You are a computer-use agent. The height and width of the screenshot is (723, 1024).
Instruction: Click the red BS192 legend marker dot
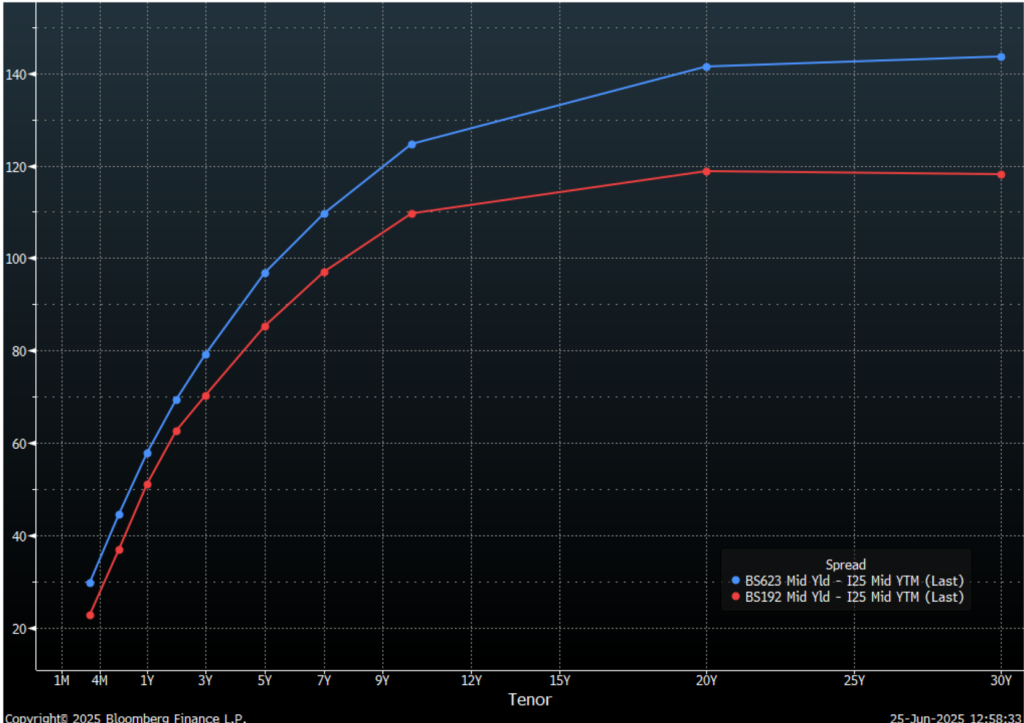click(x=737, y=597)
